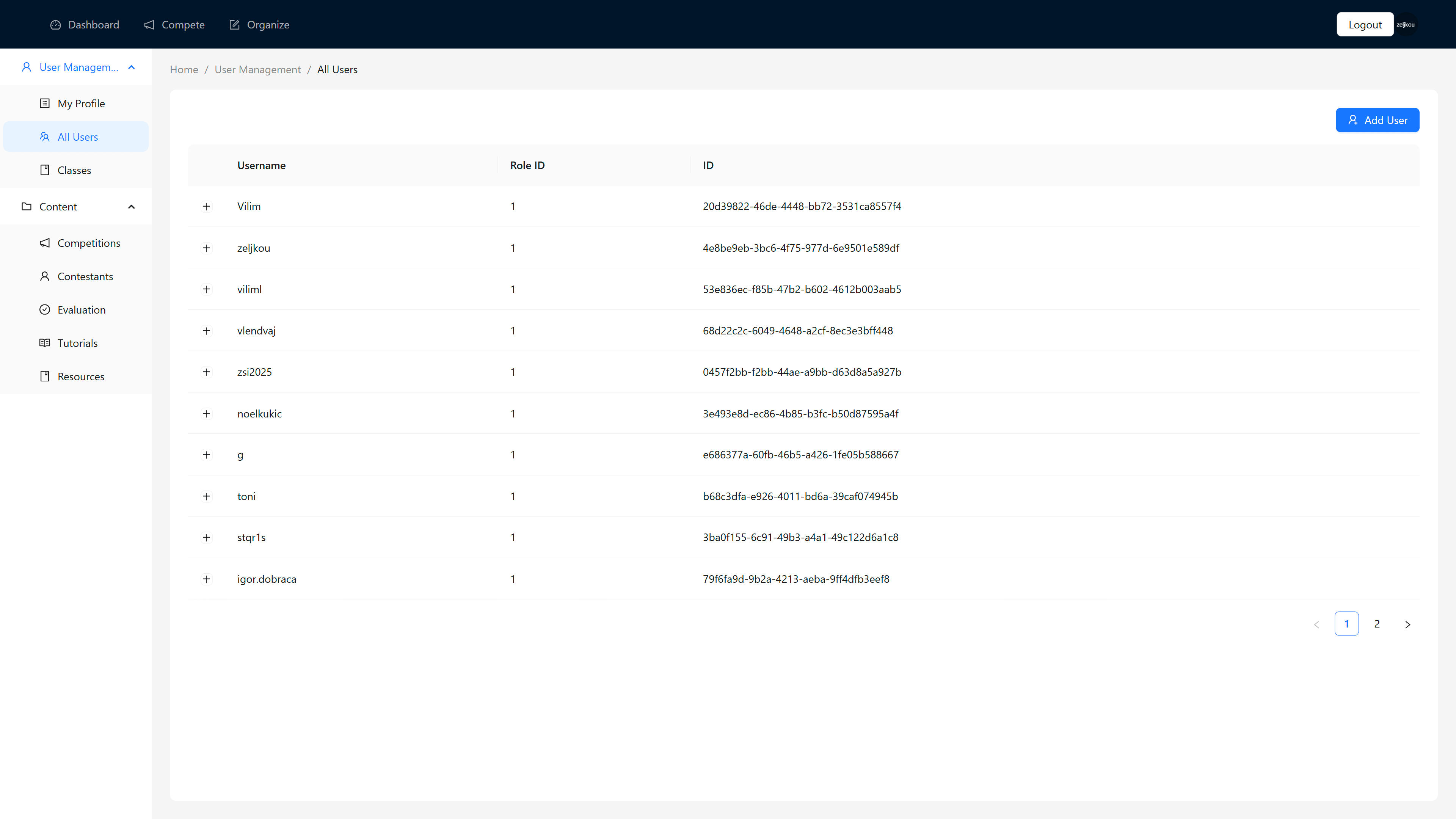
Task: Expand the noelkukic row details
Action: click(206, 414)
